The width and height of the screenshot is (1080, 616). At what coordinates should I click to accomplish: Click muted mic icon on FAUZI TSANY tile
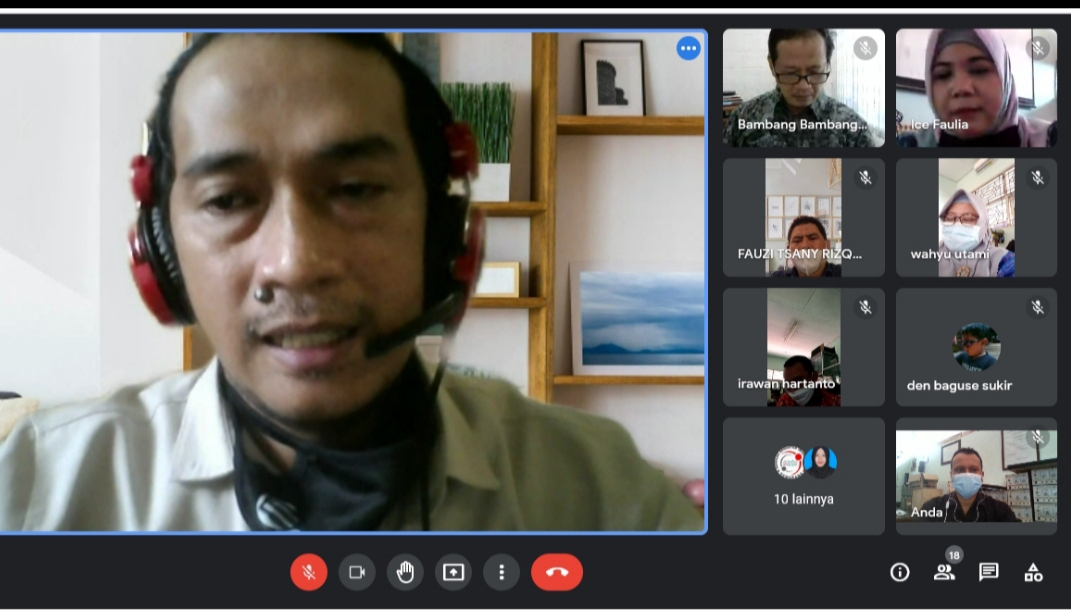pyautogui.click(x=865, y=178)
